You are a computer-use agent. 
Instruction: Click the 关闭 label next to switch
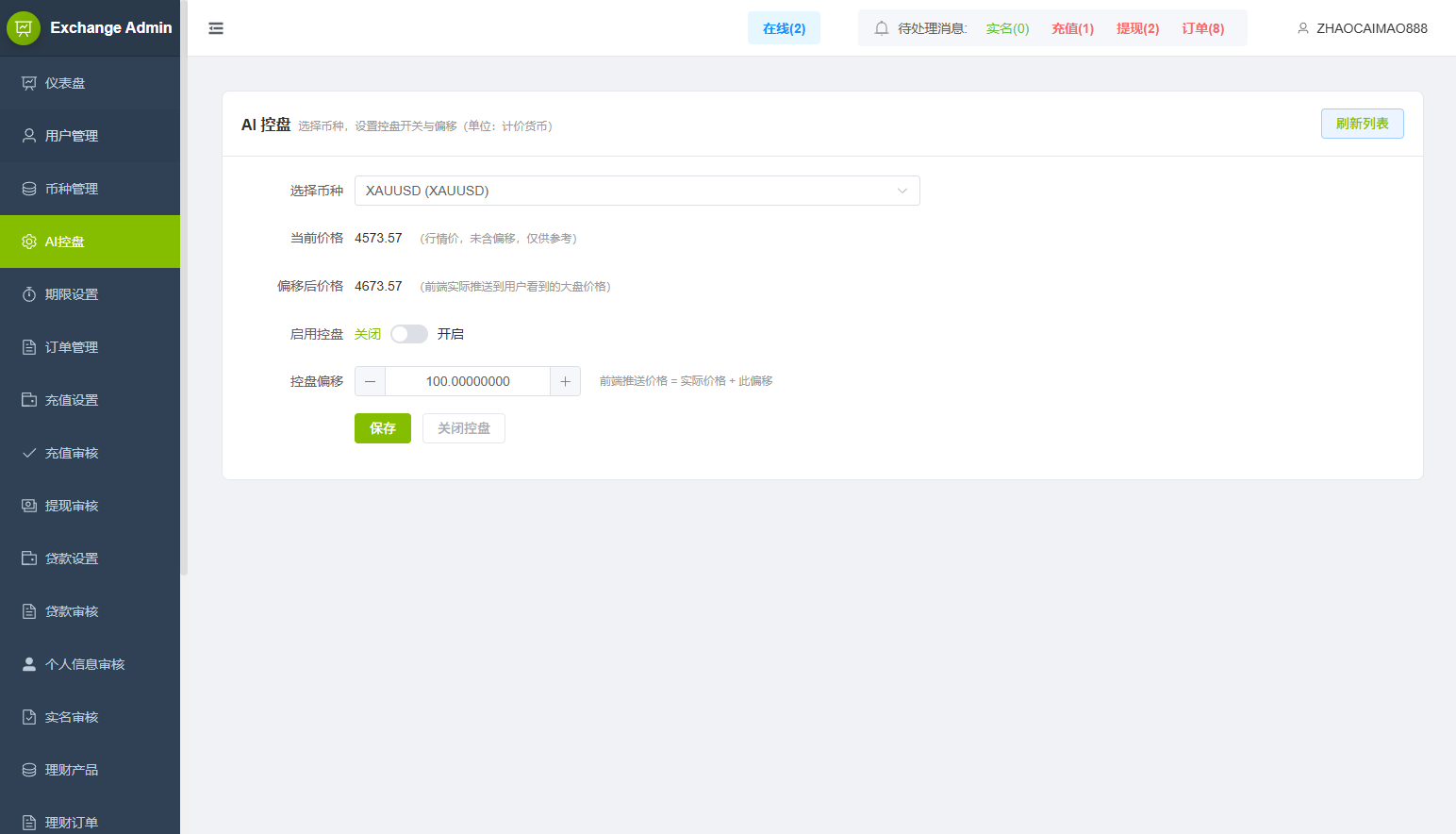(368, 334)
